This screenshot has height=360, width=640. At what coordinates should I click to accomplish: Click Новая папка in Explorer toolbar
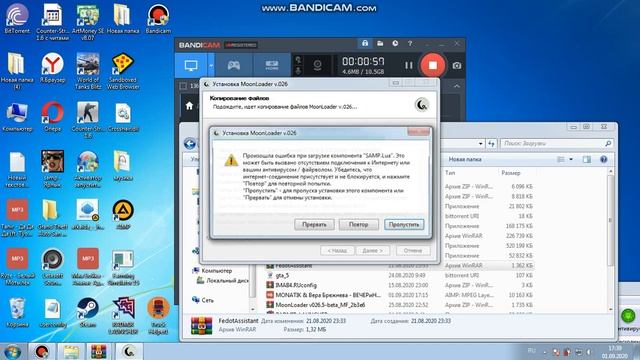[x=465, y=159]
